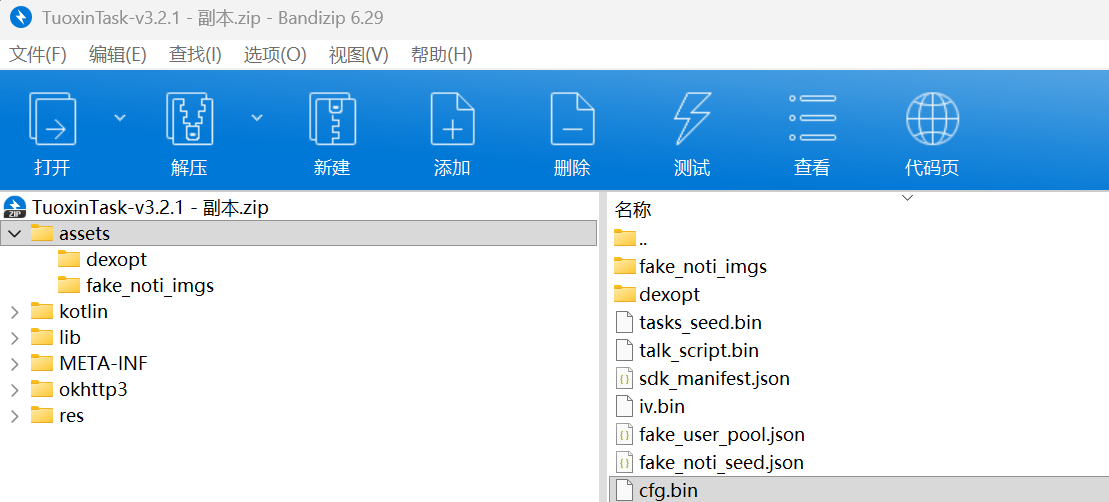Select dexopt folder in the tree
Viewport: 1109px width, 502px height.
point(116,259)
